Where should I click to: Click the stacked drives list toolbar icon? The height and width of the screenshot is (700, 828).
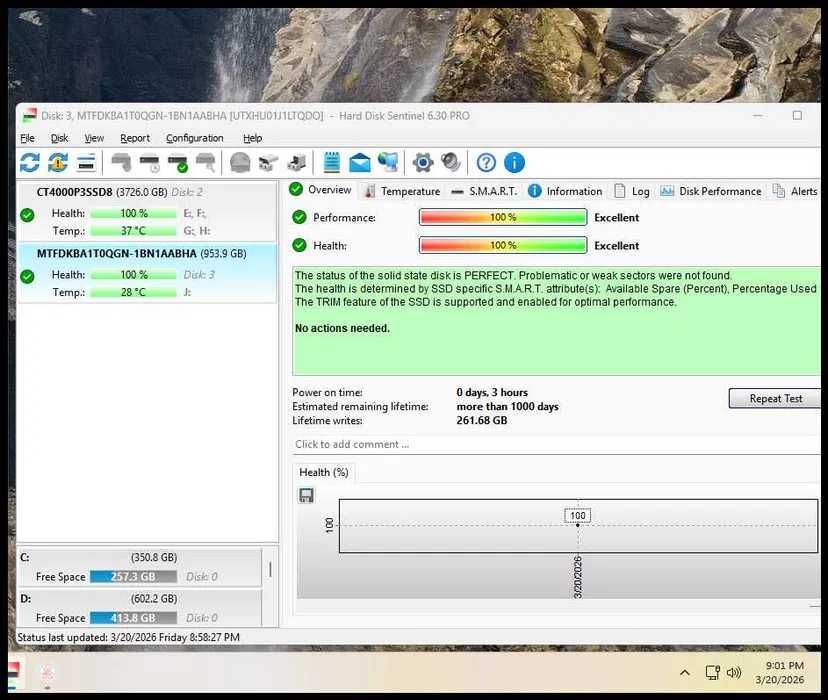pyautogui.click(x=86, y=163)
